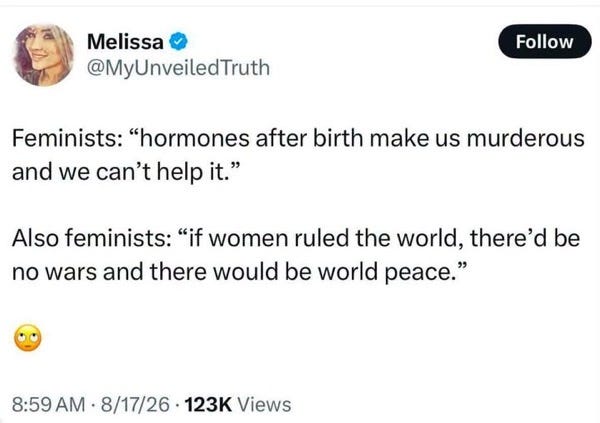The image size is (600, 423).
Task: Click the words "there'd be"
Action: click(x=525, y=238)
